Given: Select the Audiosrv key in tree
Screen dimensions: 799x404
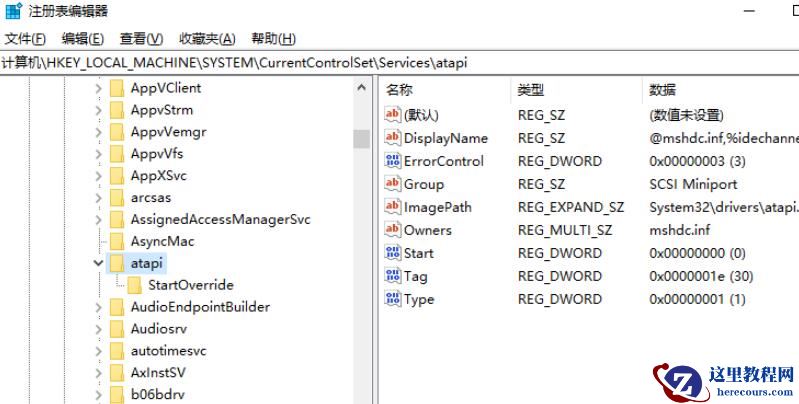Looking at the screenshot, I should [x=158, y=329].
